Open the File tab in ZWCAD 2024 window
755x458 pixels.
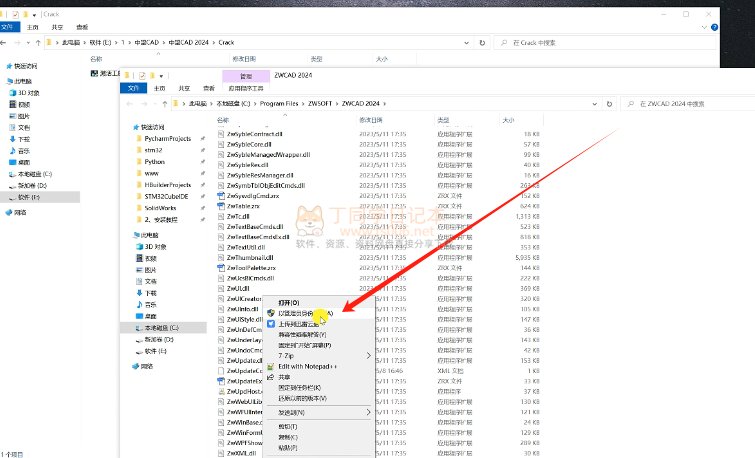[x=132, y=88]
